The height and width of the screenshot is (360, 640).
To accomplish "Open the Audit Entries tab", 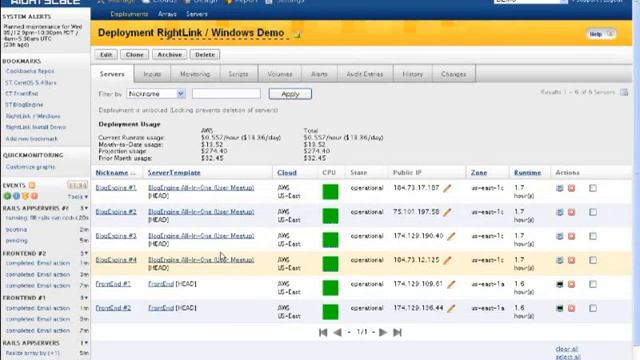I will click(x=365, y=74).
